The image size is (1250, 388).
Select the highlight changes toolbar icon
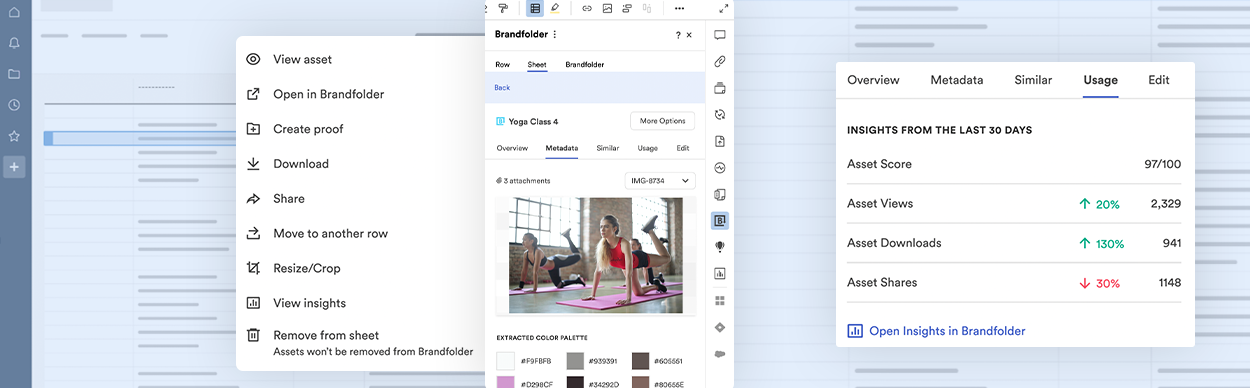(x=555, y=8)
